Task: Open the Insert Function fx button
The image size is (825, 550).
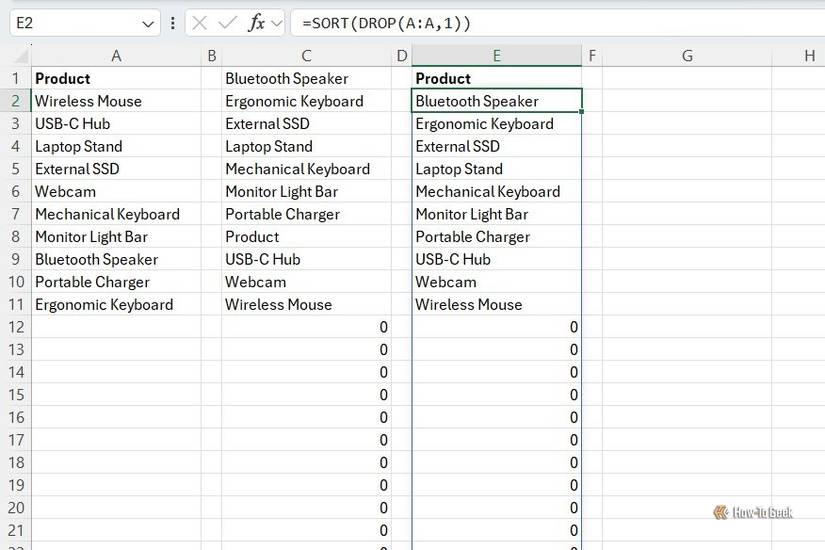Action: coord(256,23)
